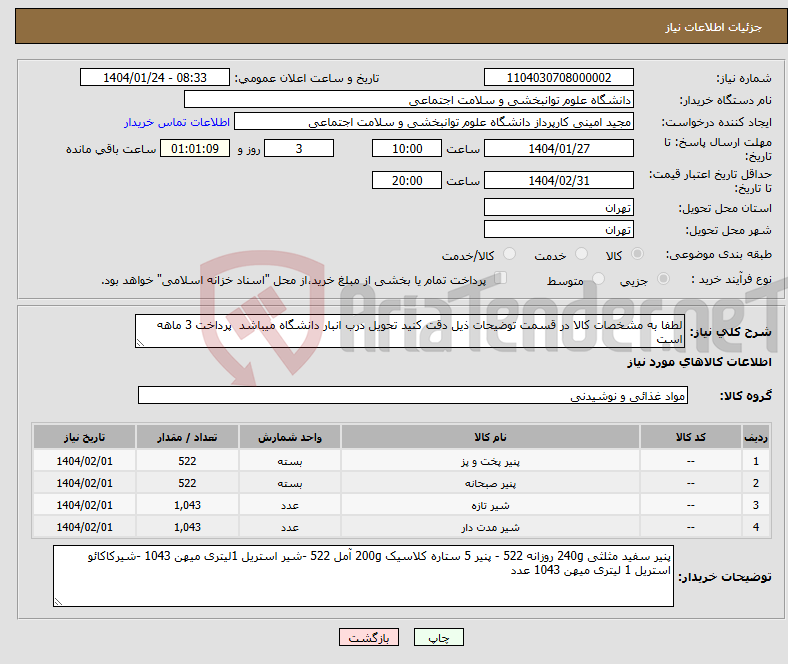The height and width of the screenshot is (664, 788).
Task: Click the نام دستگاه خریدار field
Action: pos(409,100)
